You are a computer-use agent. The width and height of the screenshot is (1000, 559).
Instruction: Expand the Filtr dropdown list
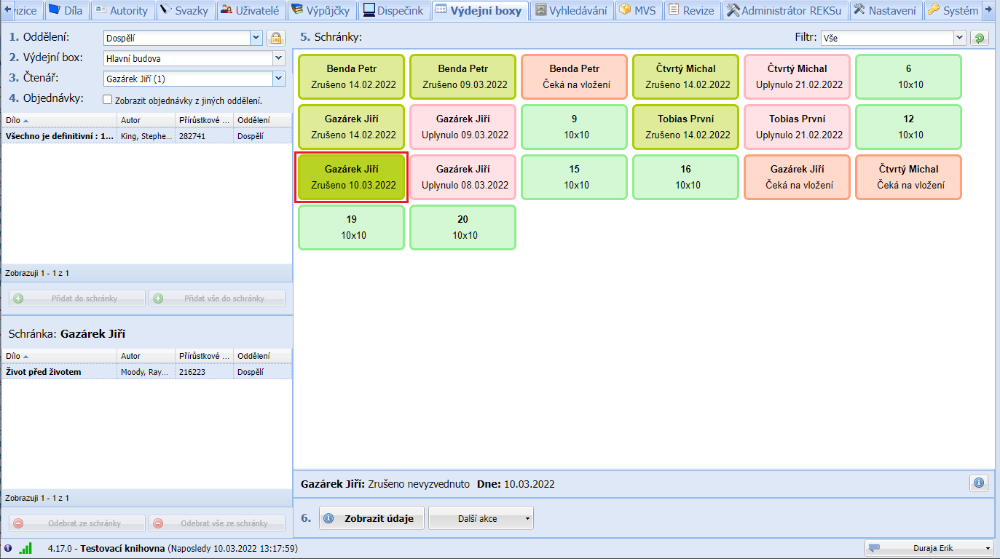point(959,38)
